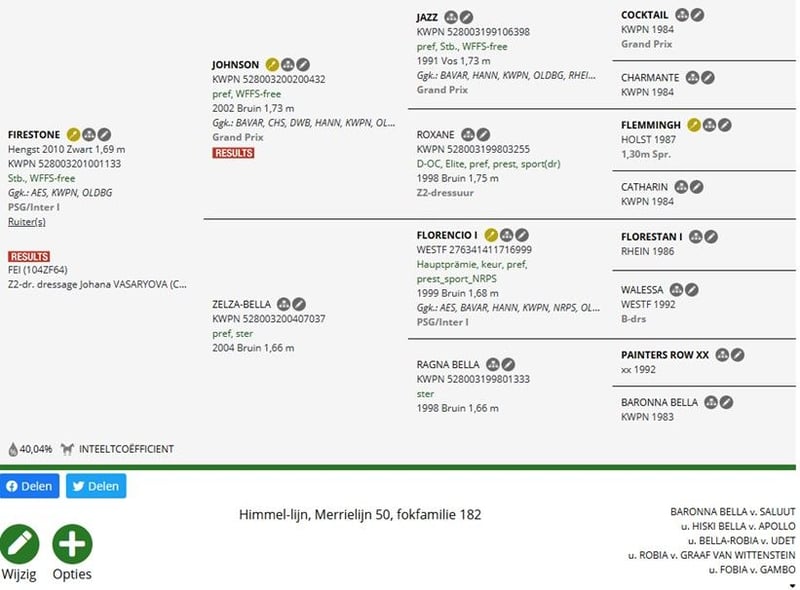The height and width of the screenshot is (590, 800).
Task: Click the pedigree icon next to PAINTERS ROW XX
Action: coord(721,355)
